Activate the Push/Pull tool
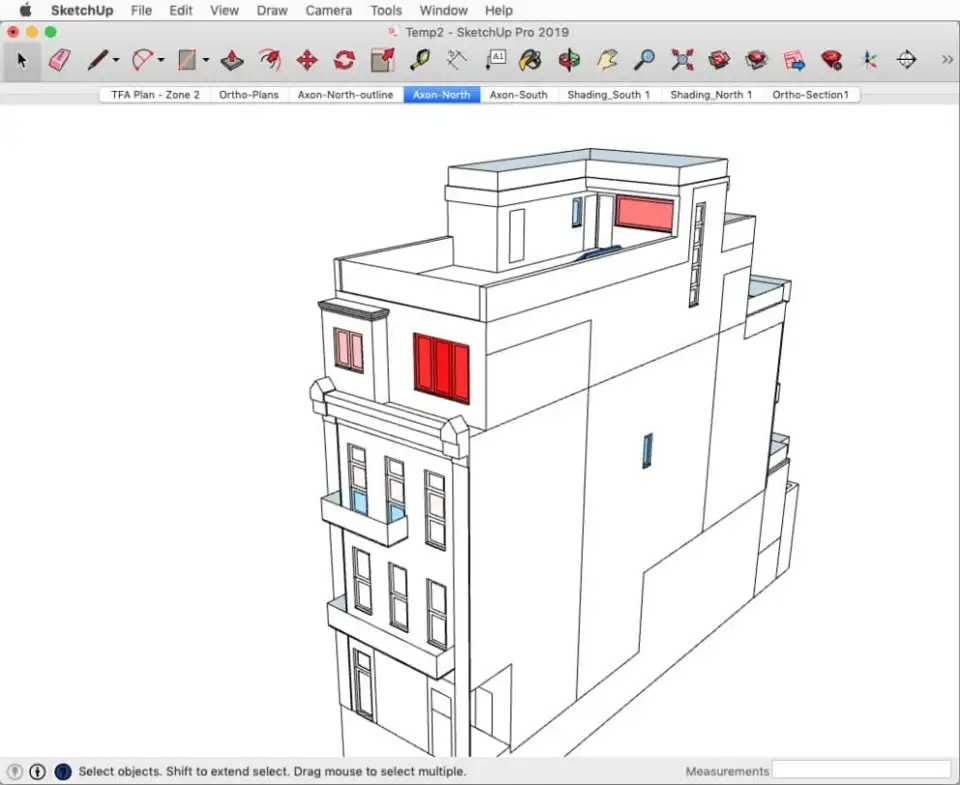 click(x=232, y=60)
